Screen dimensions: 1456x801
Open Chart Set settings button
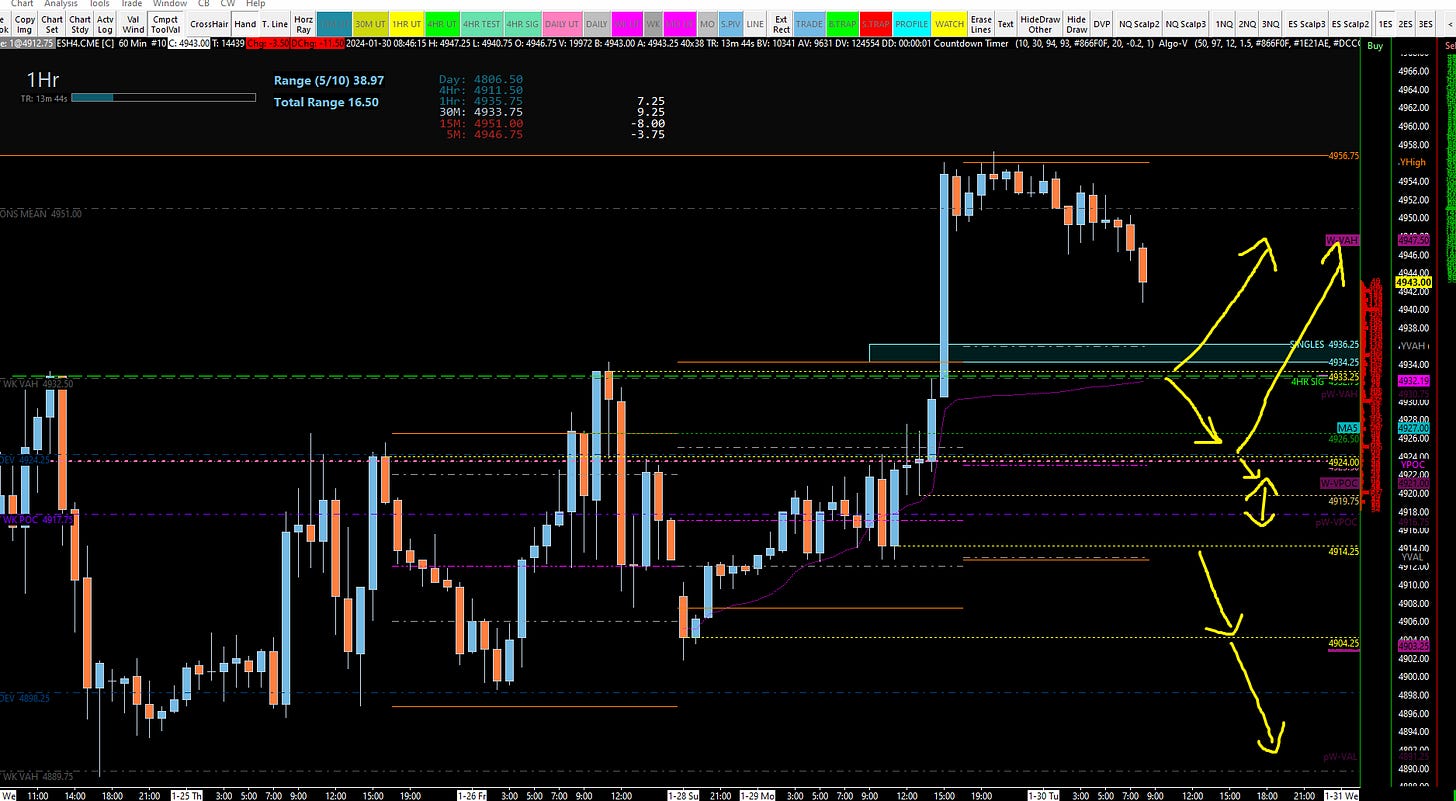(52, 24)
